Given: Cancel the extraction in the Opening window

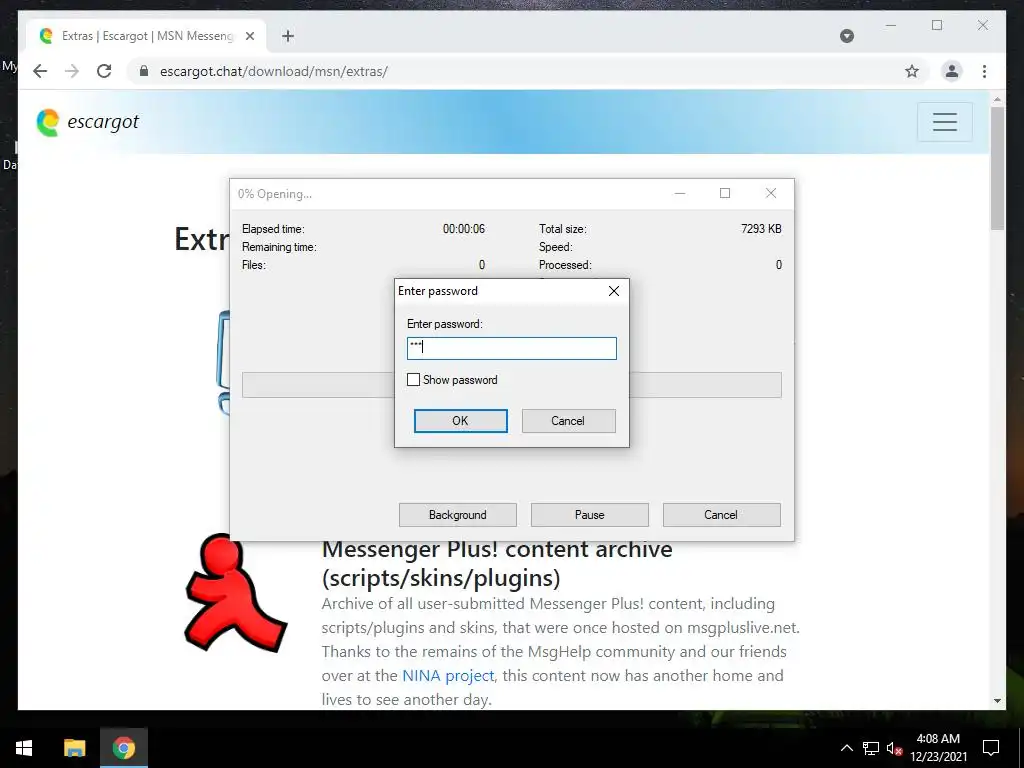Looking at the screenshot, I should (721, 515).
